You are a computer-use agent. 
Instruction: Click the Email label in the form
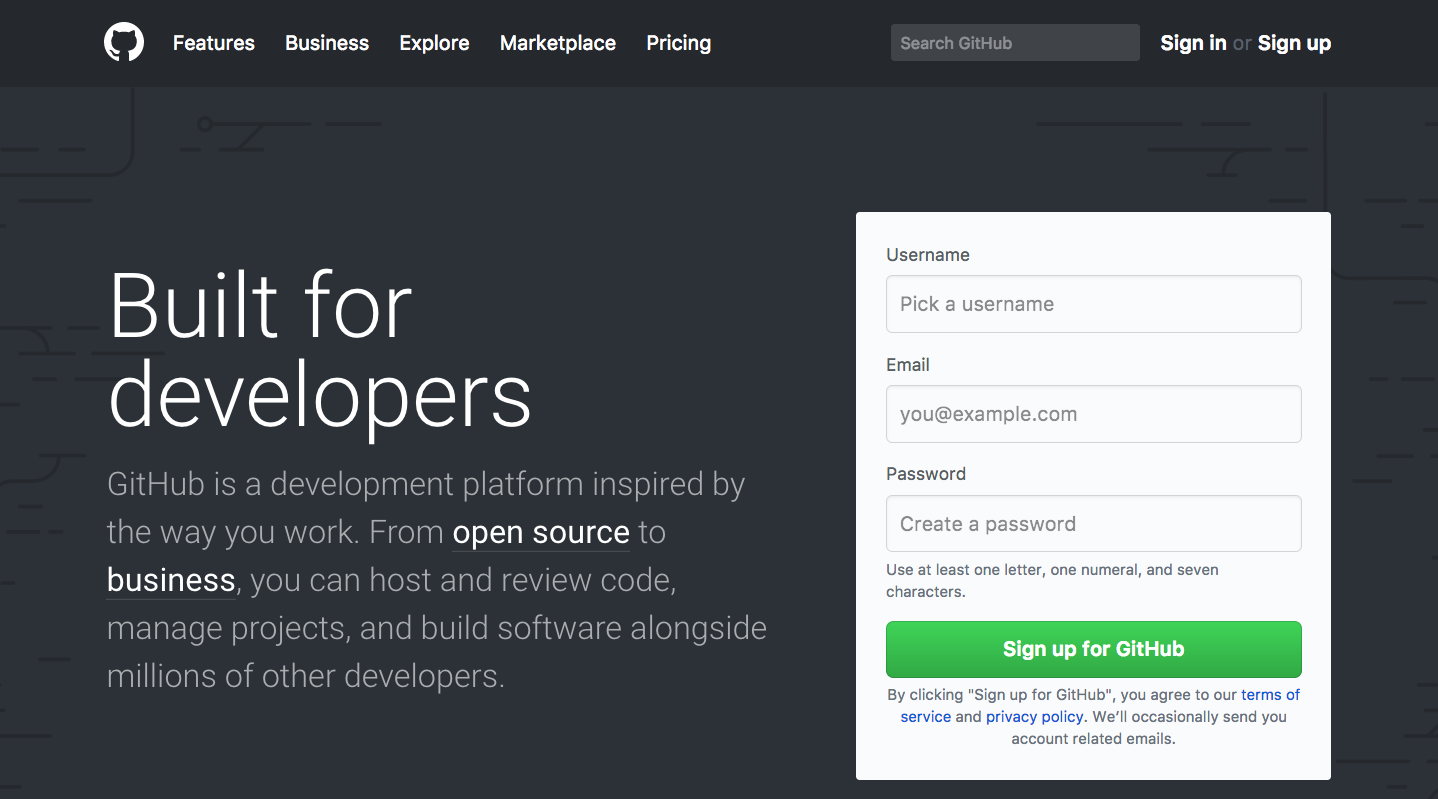(x=908, y=365)
